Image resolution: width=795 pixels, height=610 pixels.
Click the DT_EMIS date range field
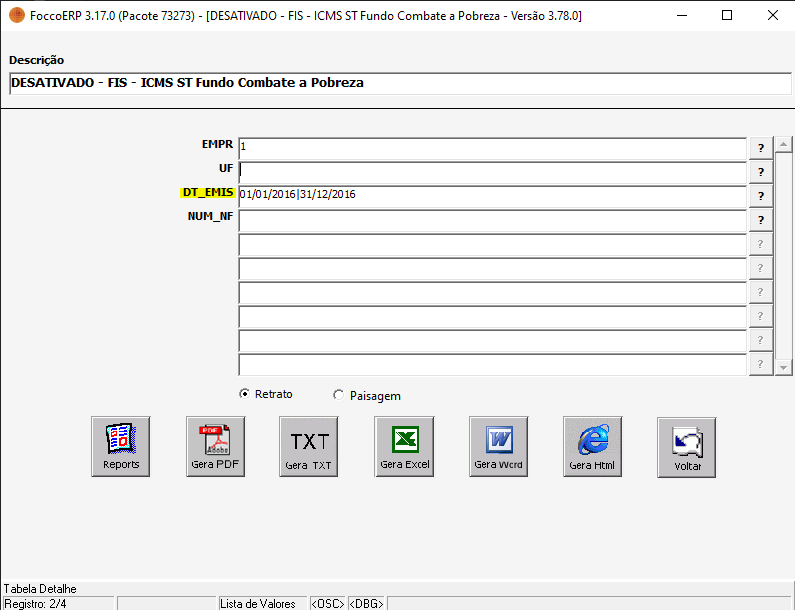492,196
